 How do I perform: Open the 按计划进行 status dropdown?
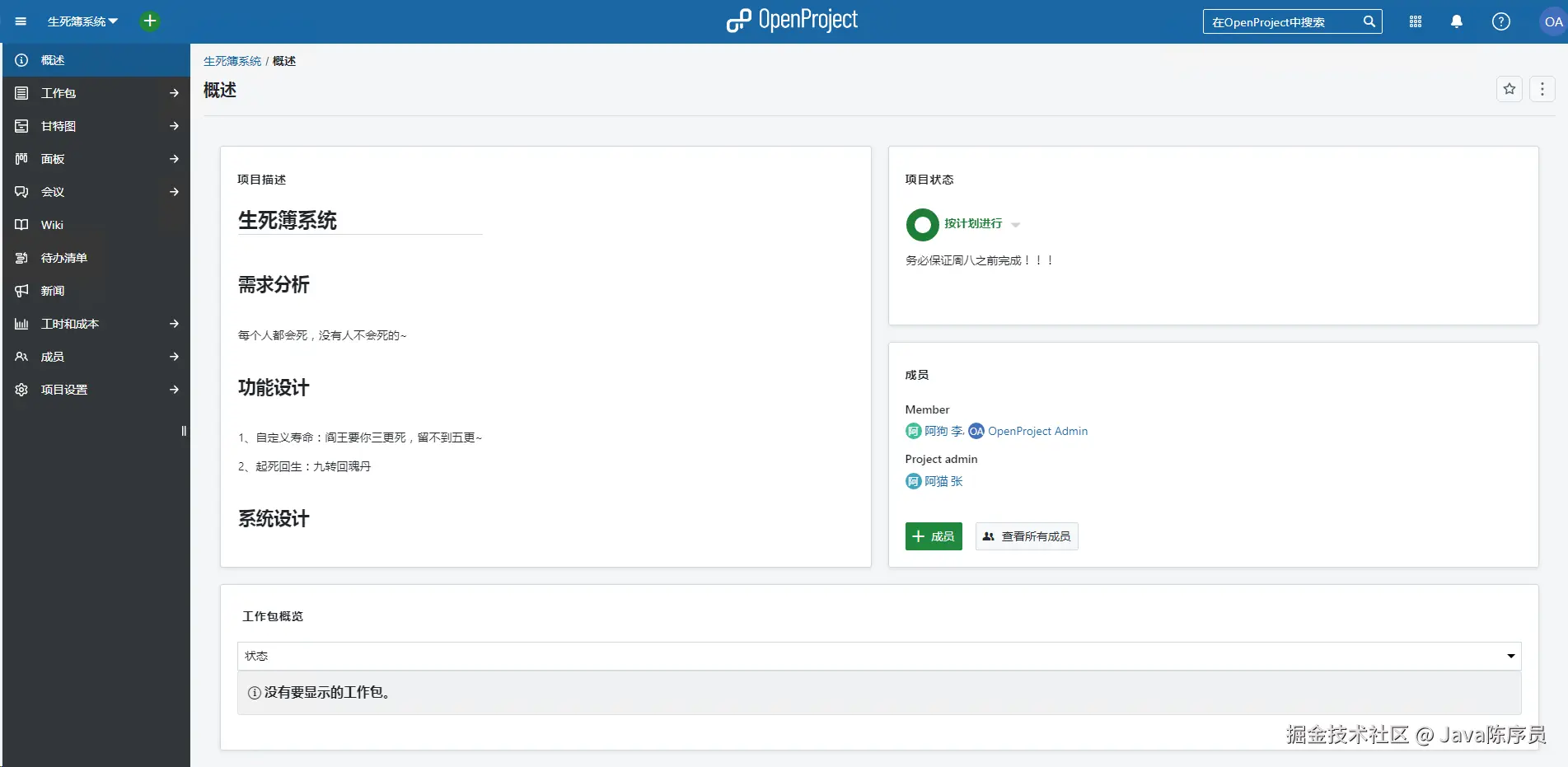click(x=981, y=224)
